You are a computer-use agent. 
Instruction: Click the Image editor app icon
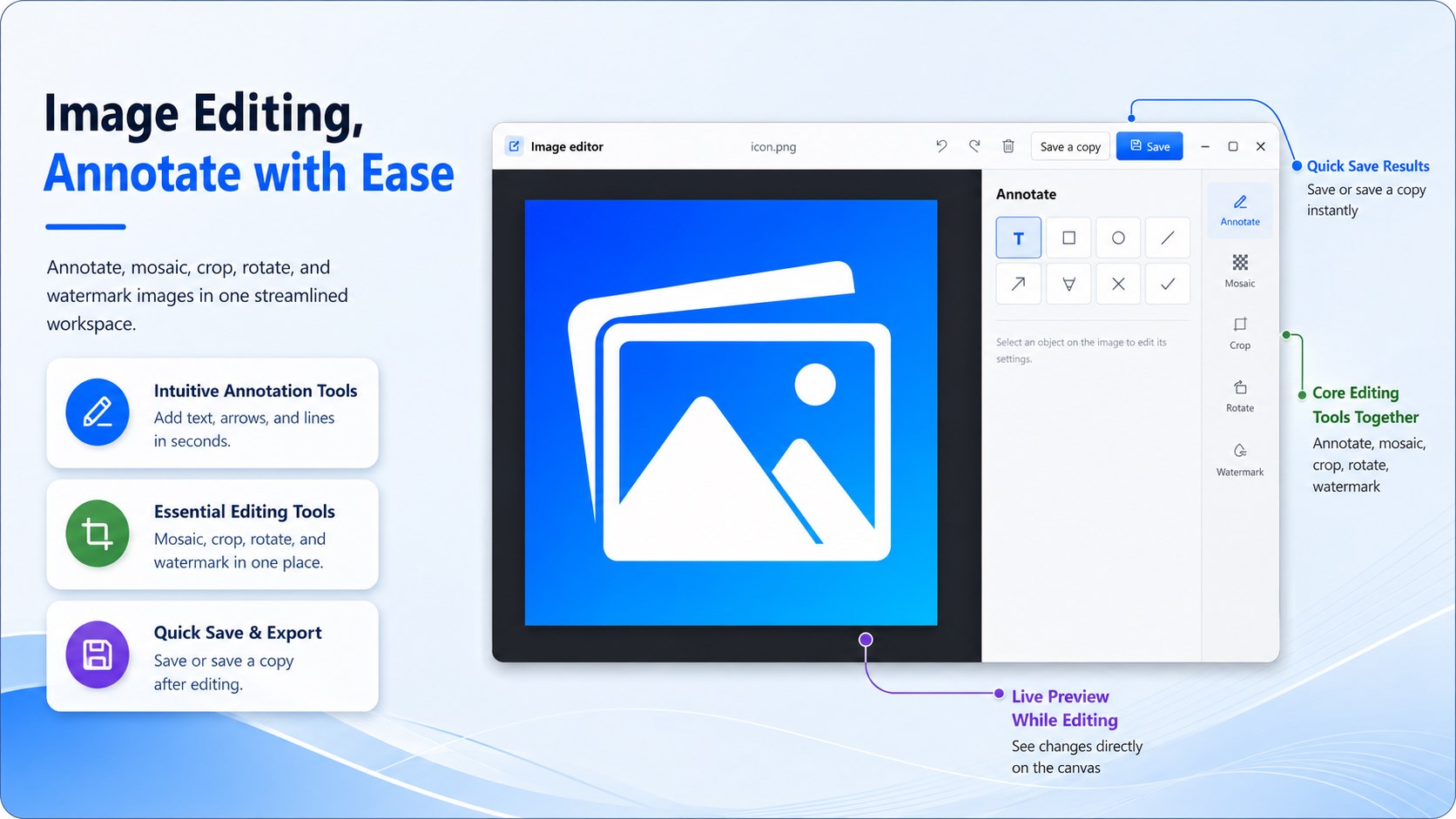[515, 146]
